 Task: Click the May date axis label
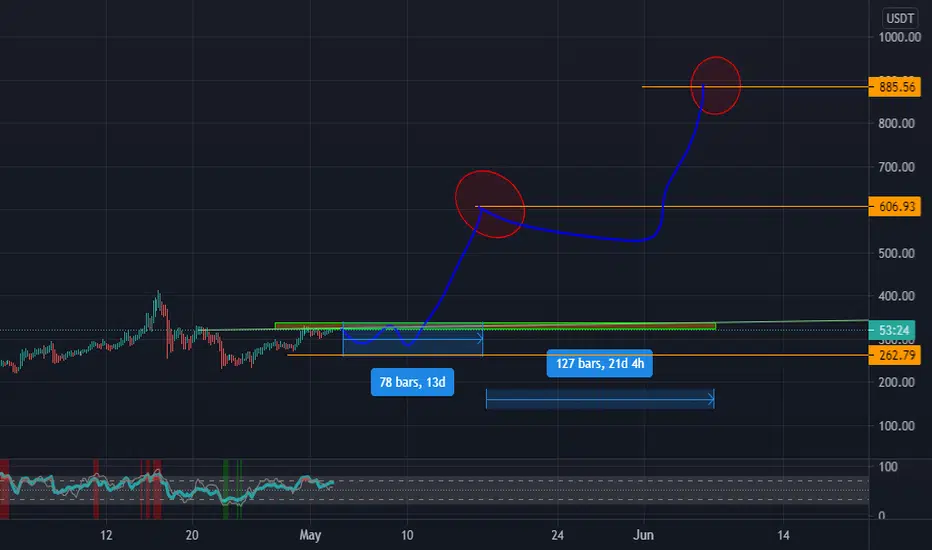click(x=310, y=535)
